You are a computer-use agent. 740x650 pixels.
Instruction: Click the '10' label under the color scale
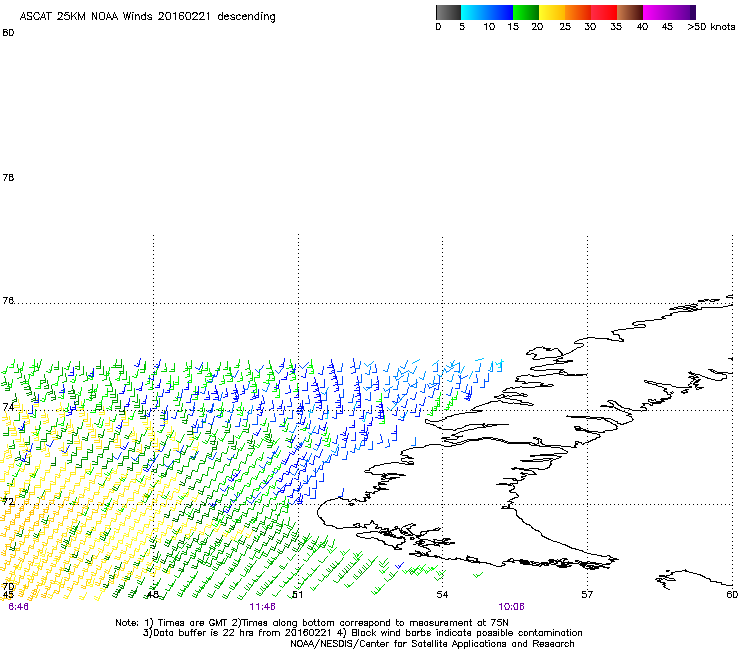coord(489,27)
